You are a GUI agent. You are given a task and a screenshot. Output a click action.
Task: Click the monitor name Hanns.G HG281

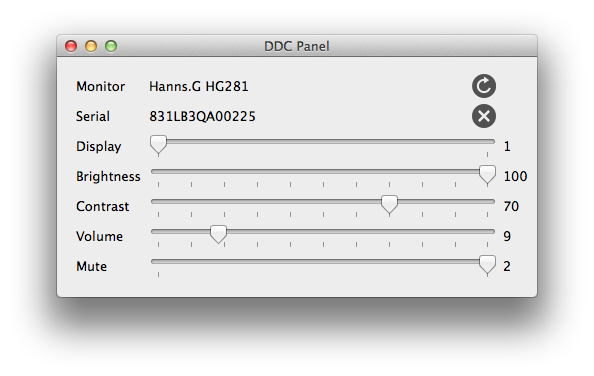point(199,86)
